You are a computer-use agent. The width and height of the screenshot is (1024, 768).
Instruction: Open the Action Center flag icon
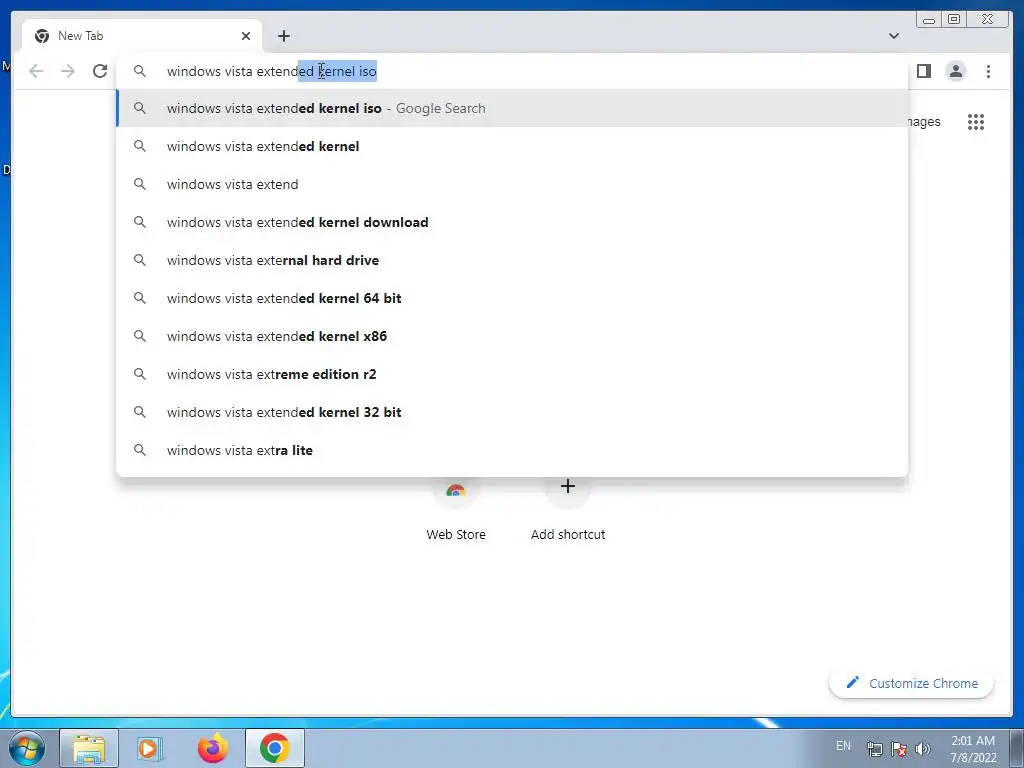click(x=899, y=749)
